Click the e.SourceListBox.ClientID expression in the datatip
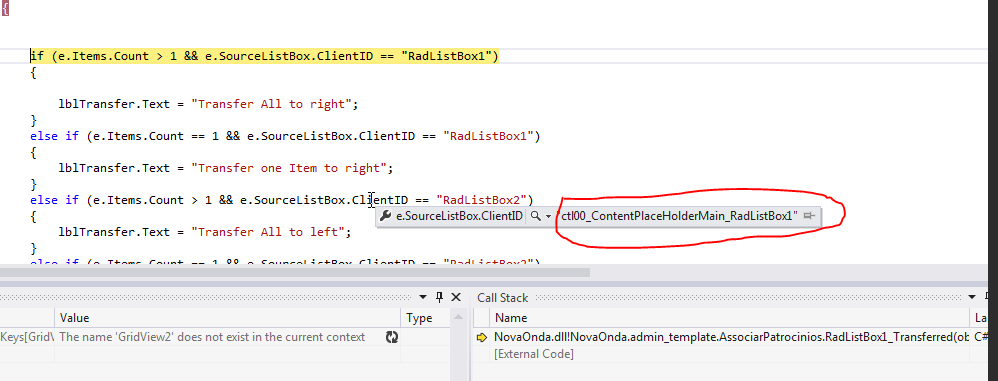998x381 pixels. point(459,216)
